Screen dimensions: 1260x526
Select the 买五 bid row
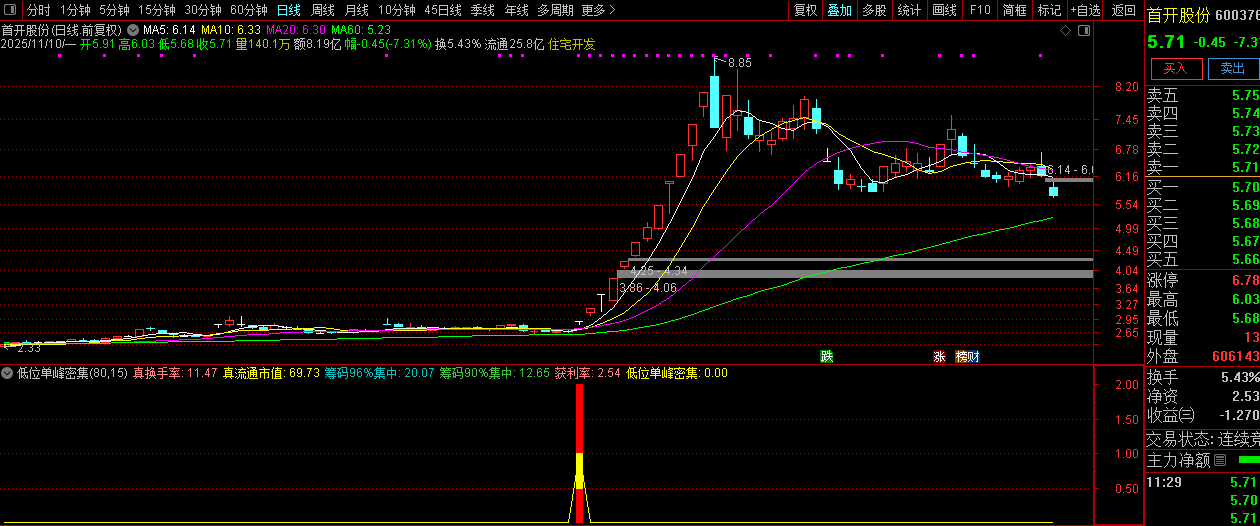(x=1202, y=259)
